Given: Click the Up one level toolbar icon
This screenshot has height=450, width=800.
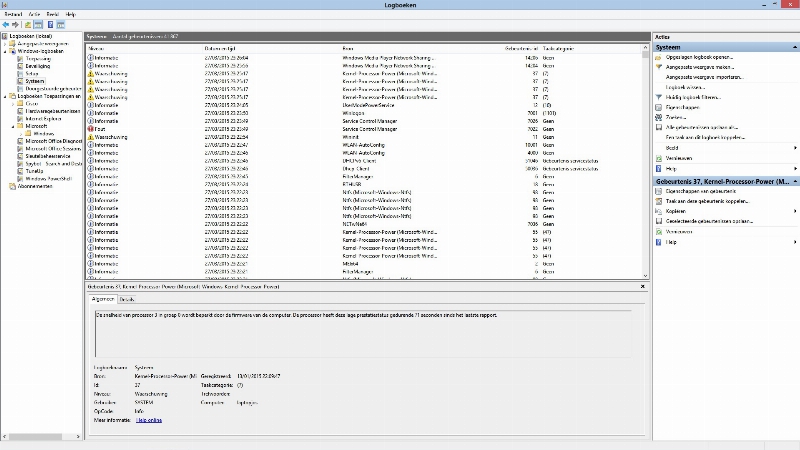Looking at the screenshot, I should [x=28, y=24].
